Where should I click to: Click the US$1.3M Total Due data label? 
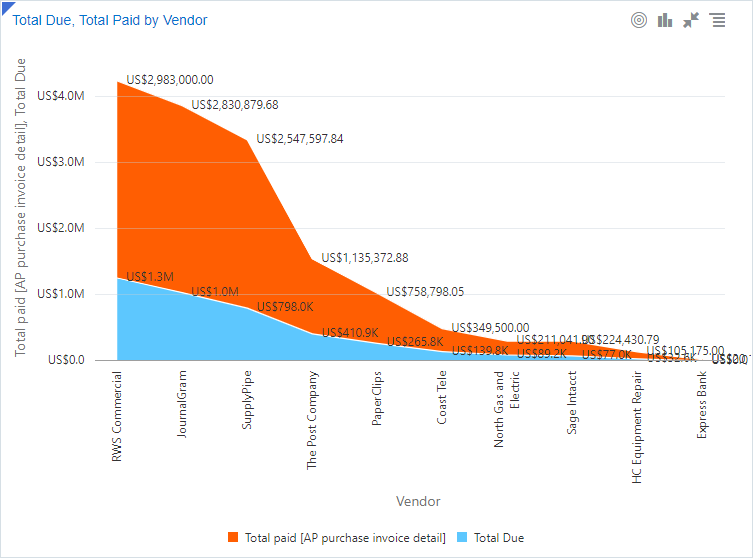click(150, 277)
